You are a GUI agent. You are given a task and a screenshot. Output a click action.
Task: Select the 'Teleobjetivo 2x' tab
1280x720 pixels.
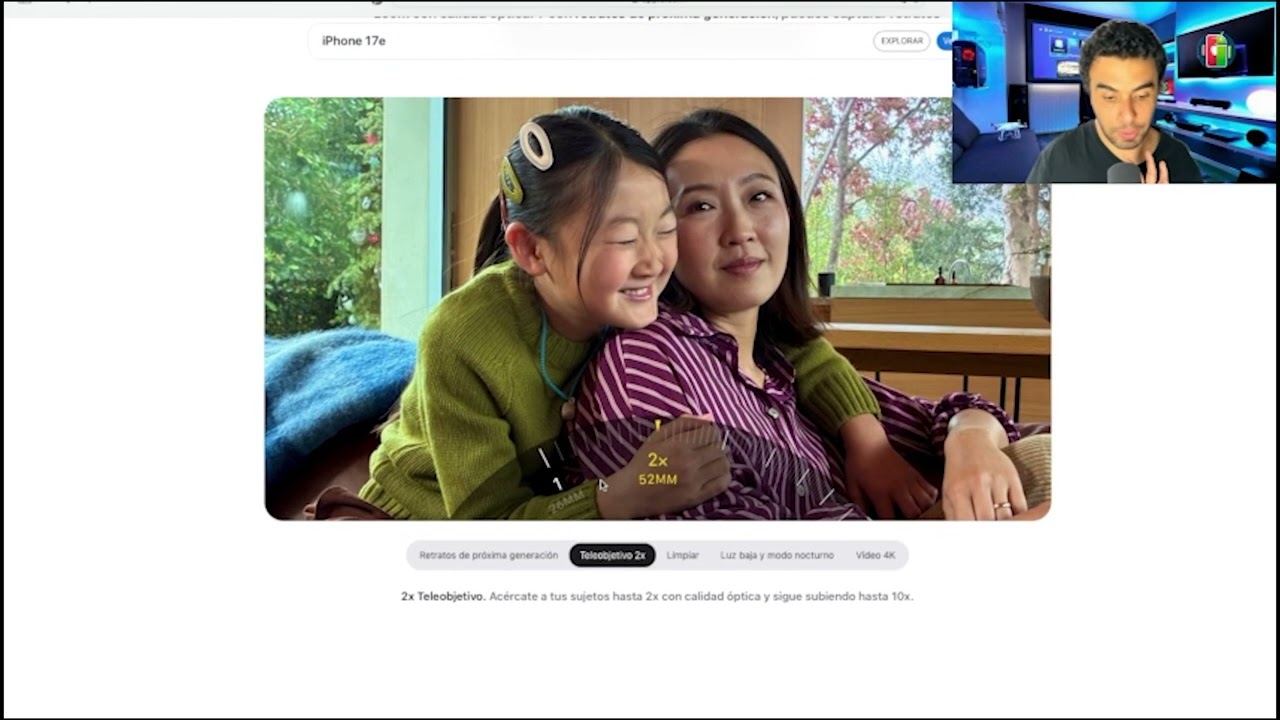point(612,555)
